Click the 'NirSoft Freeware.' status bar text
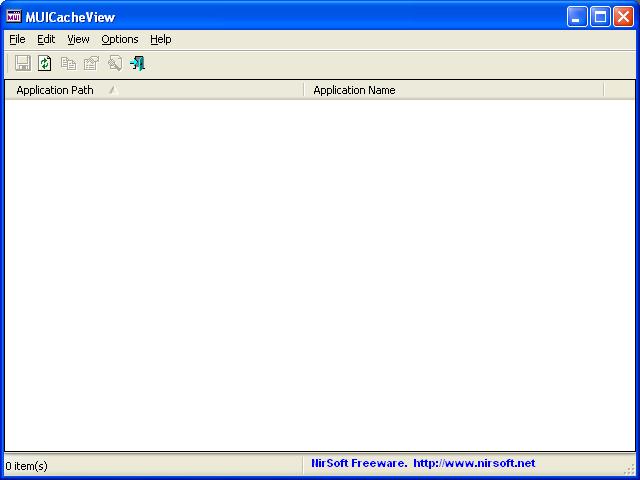This screenshot has width=640, height=480. [359, 464]
